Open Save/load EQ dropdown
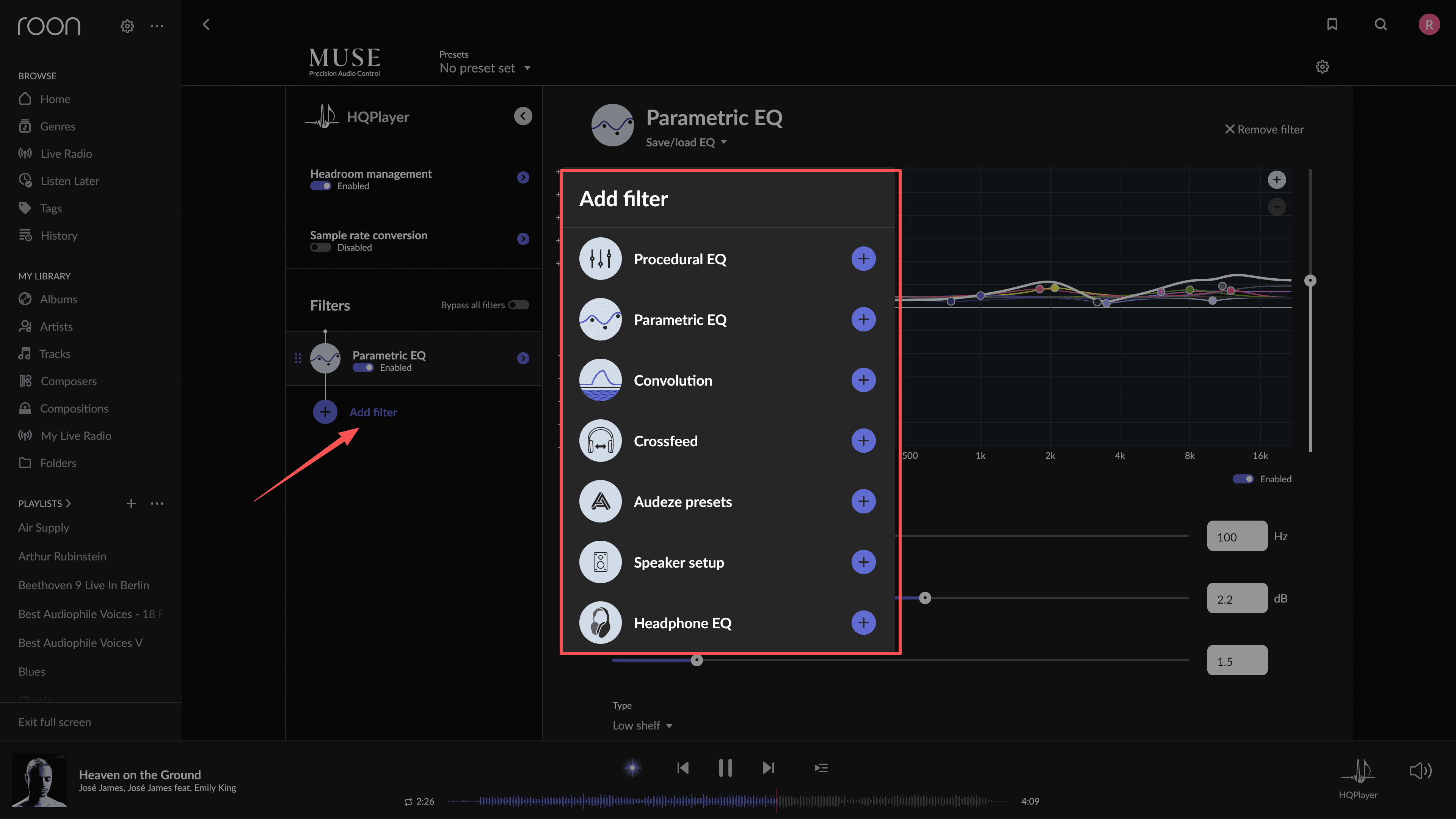1456x819 pixels. click(686, 143)
